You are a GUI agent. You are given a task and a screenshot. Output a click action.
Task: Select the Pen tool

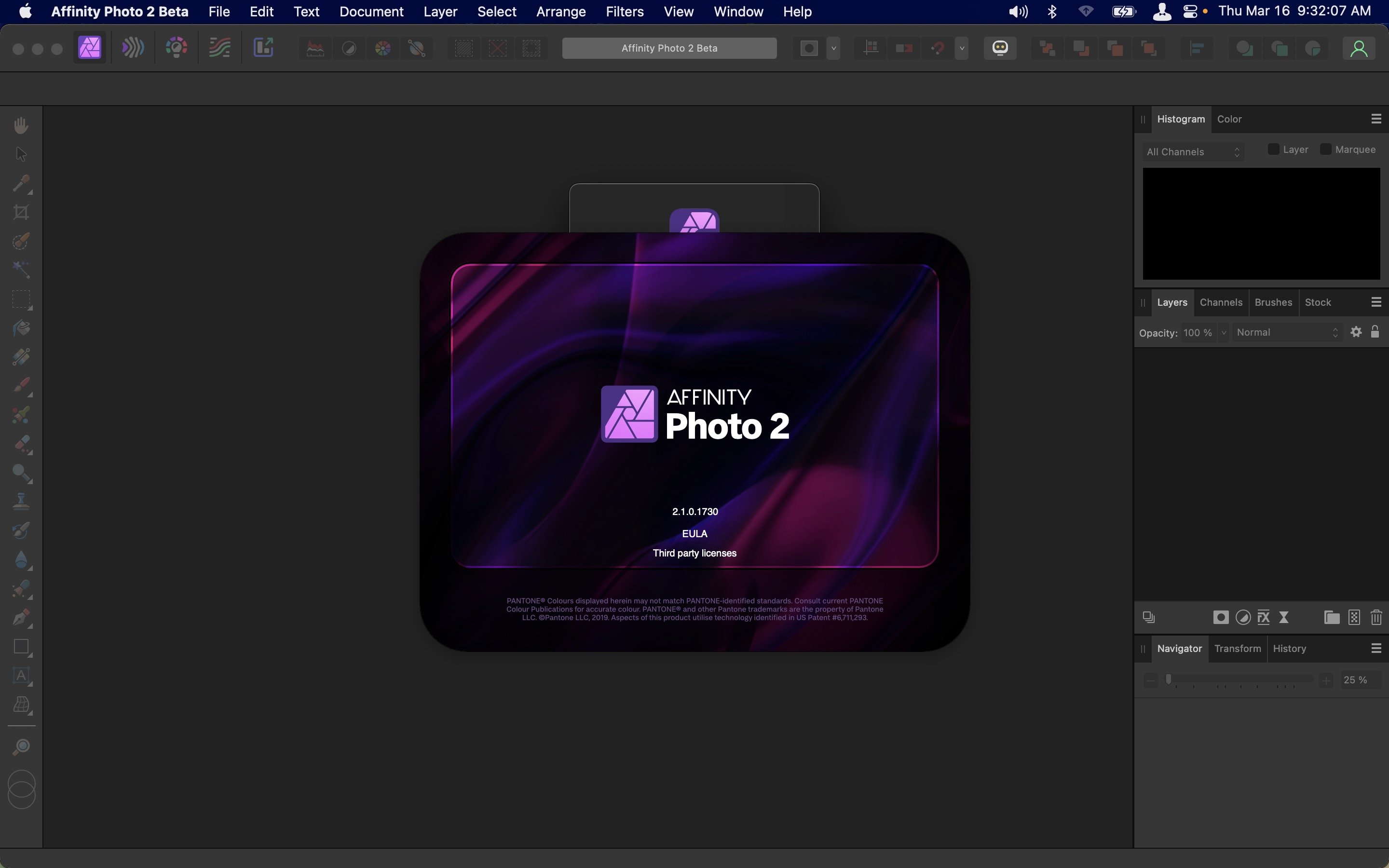pyautogui.click(x=21, y=618)
